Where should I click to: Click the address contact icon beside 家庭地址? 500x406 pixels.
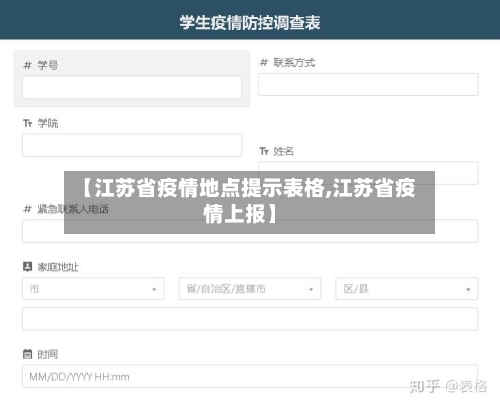(27, 266)
